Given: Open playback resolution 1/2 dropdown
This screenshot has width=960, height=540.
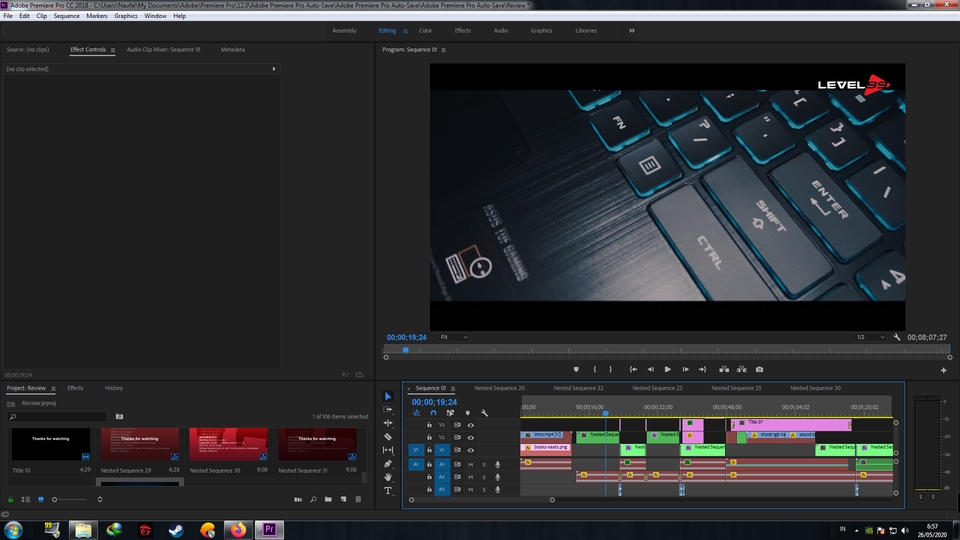Looking at the screenshot, I should (x=871, y=337).
